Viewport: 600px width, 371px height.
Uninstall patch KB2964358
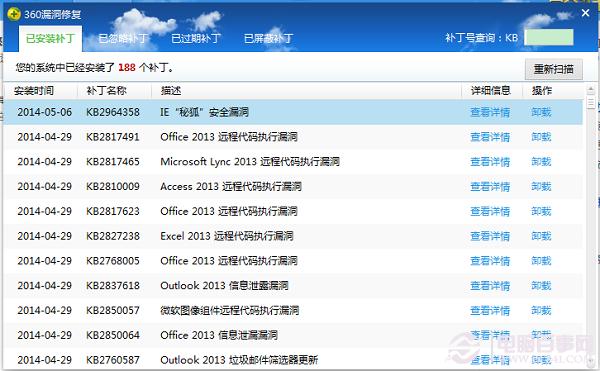point(541,112)
